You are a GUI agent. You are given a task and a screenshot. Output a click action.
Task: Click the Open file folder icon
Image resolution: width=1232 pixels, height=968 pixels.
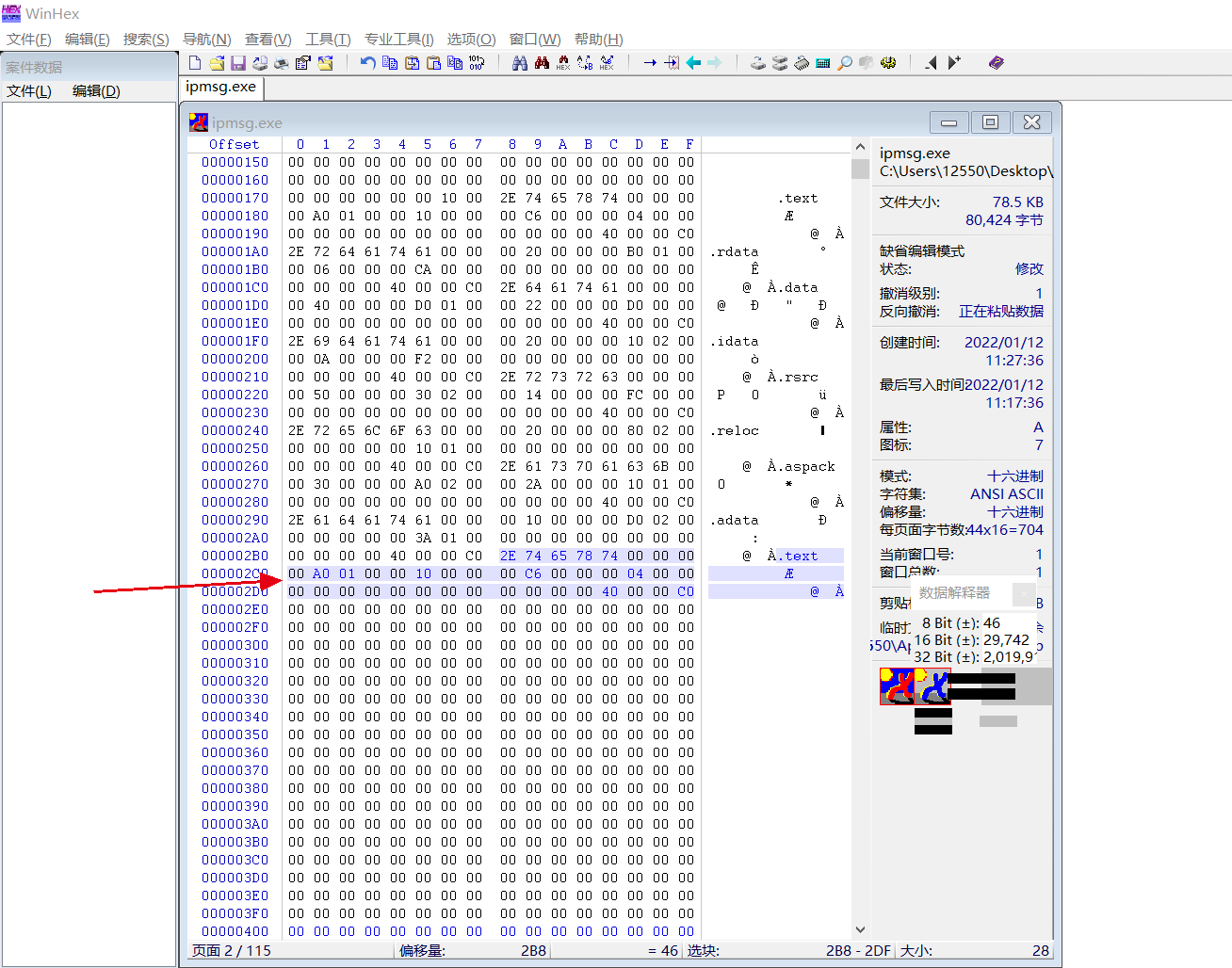(217, 63)
